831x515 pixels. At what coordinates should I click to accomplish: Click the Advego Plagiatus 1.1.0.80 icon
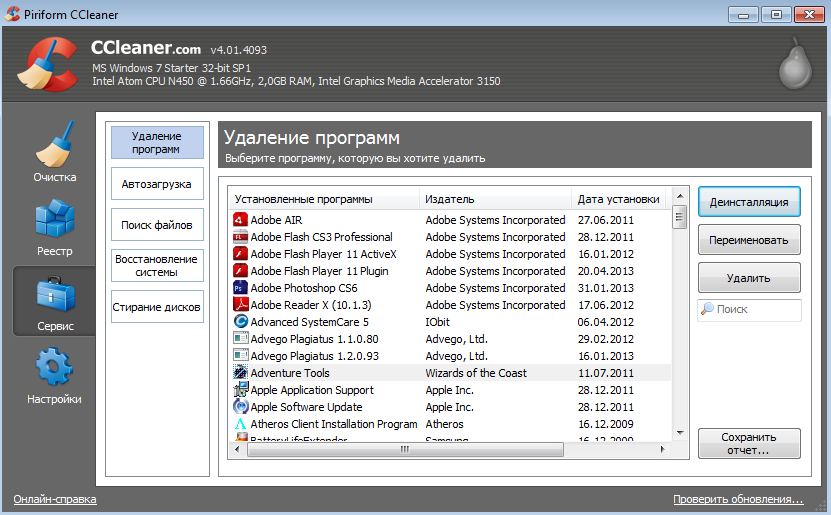click(241, 339)
